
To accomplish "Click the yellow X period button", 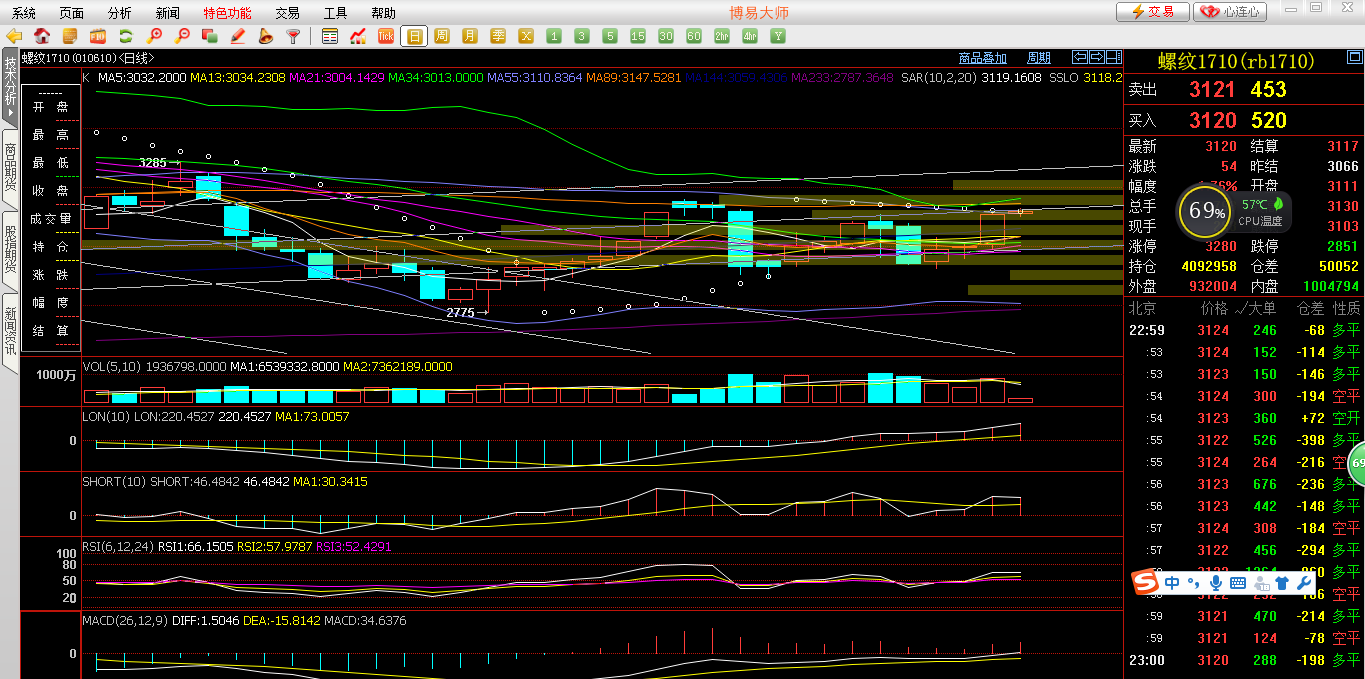I will 526,36.
